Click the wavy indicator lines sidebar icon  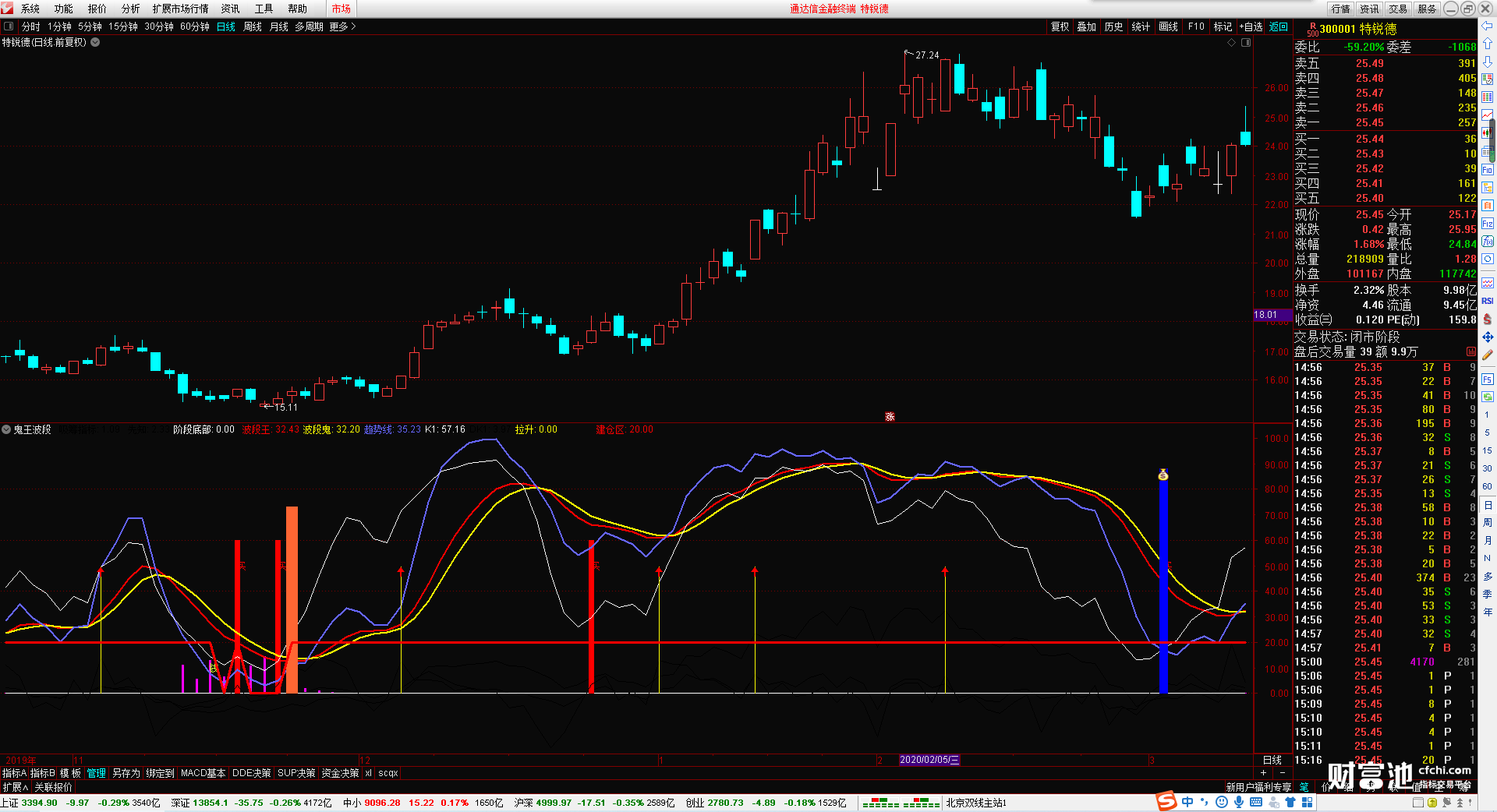tap(1488, 283)
